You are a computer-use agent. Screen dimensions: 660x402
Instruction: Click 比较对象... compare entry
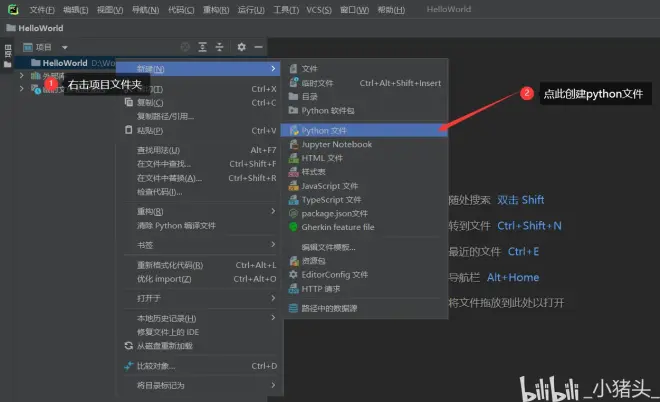click(x=200, y=366)
